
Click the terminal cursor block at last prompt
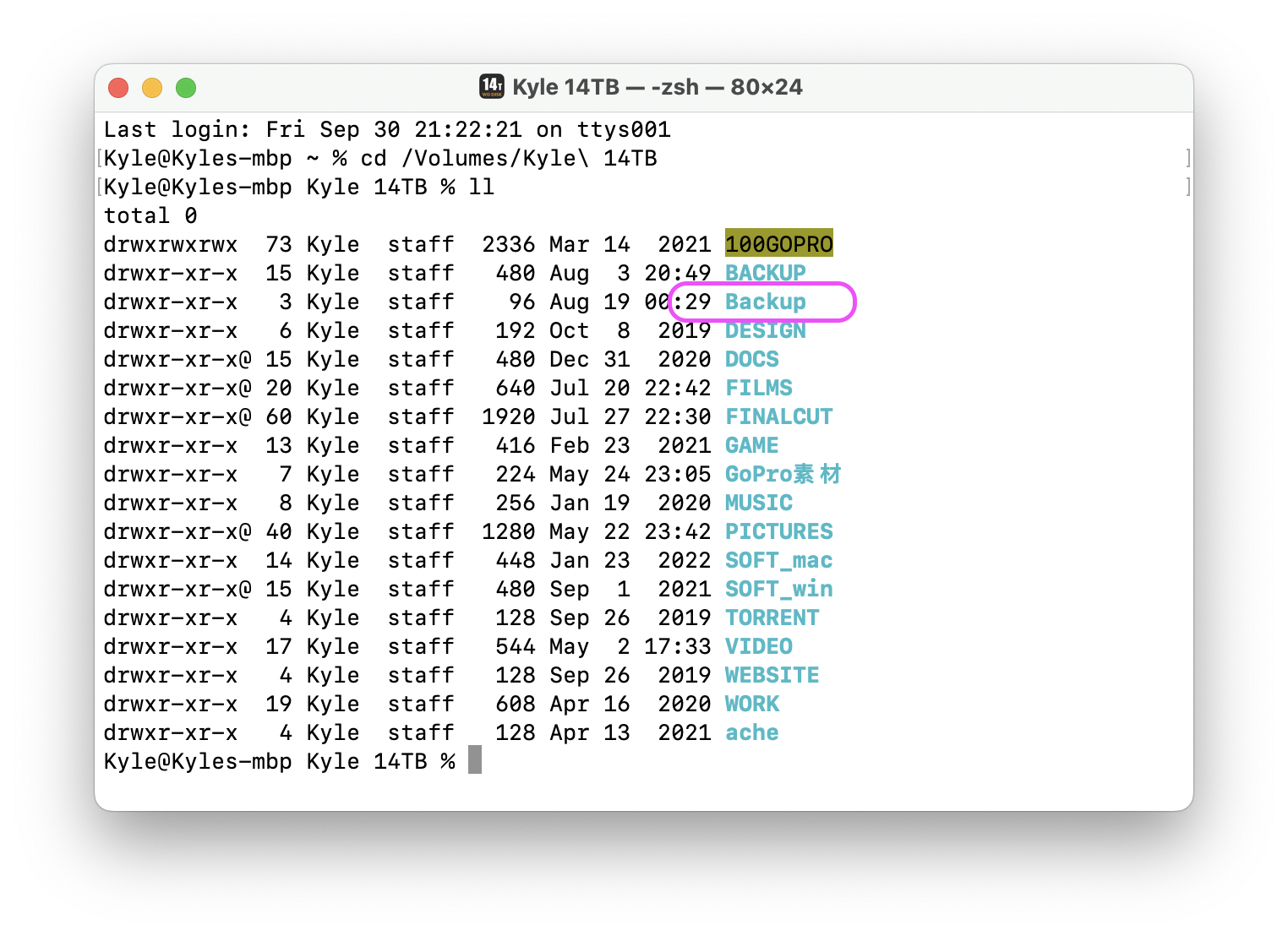pyautogui.click(x=475, y=759)
